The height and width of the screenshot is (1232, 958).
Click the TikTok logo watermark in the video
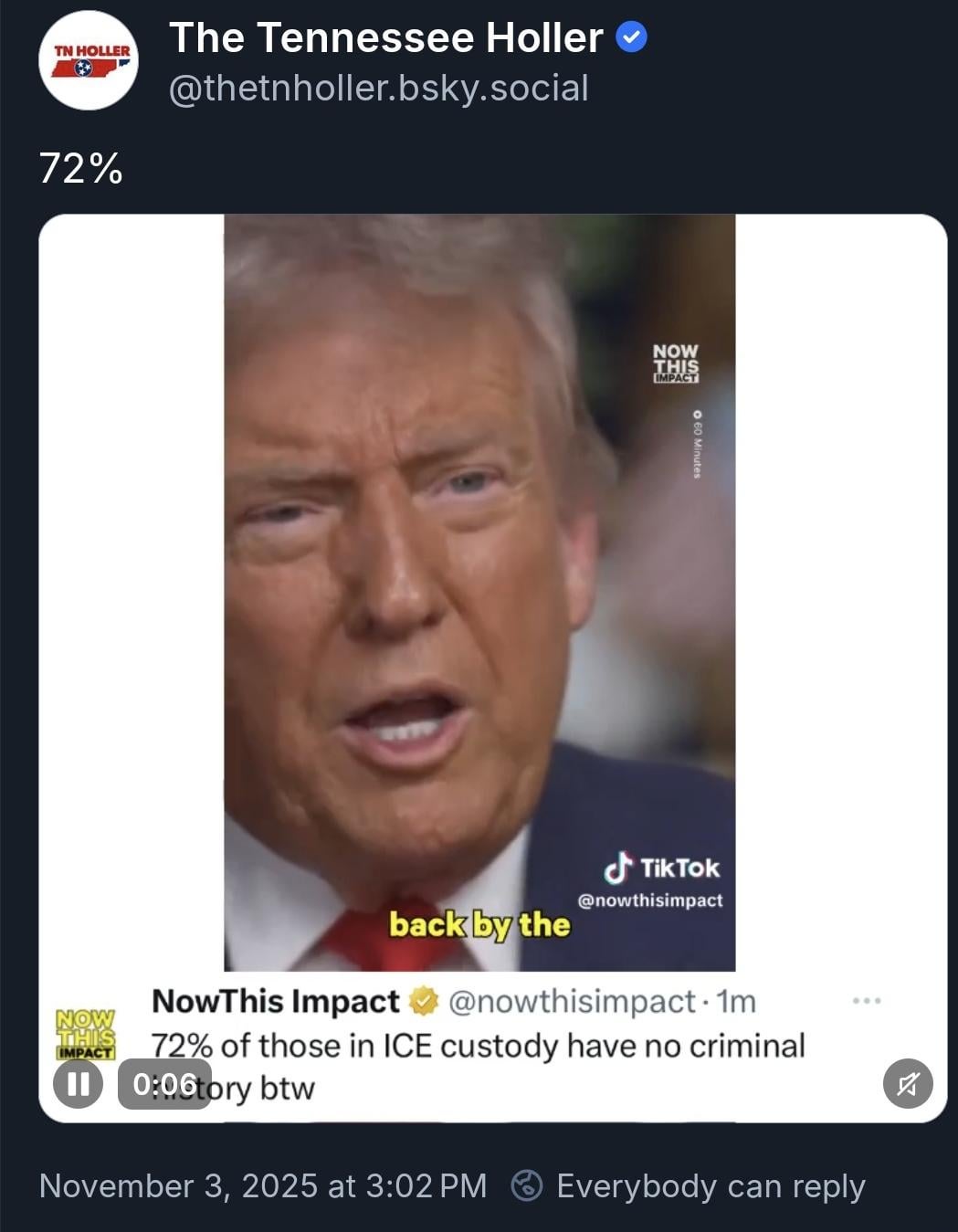[662, 867]
